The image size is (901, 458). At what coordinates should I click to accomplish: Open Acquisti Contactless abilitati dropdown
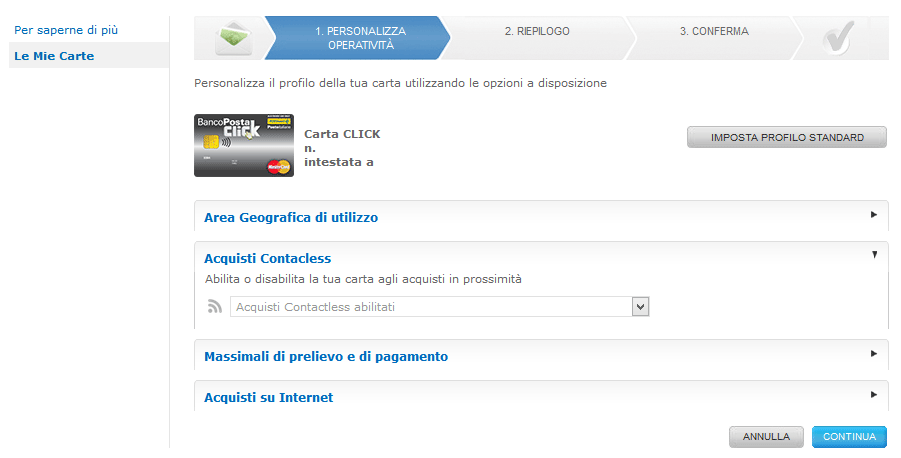coord(641,307)
